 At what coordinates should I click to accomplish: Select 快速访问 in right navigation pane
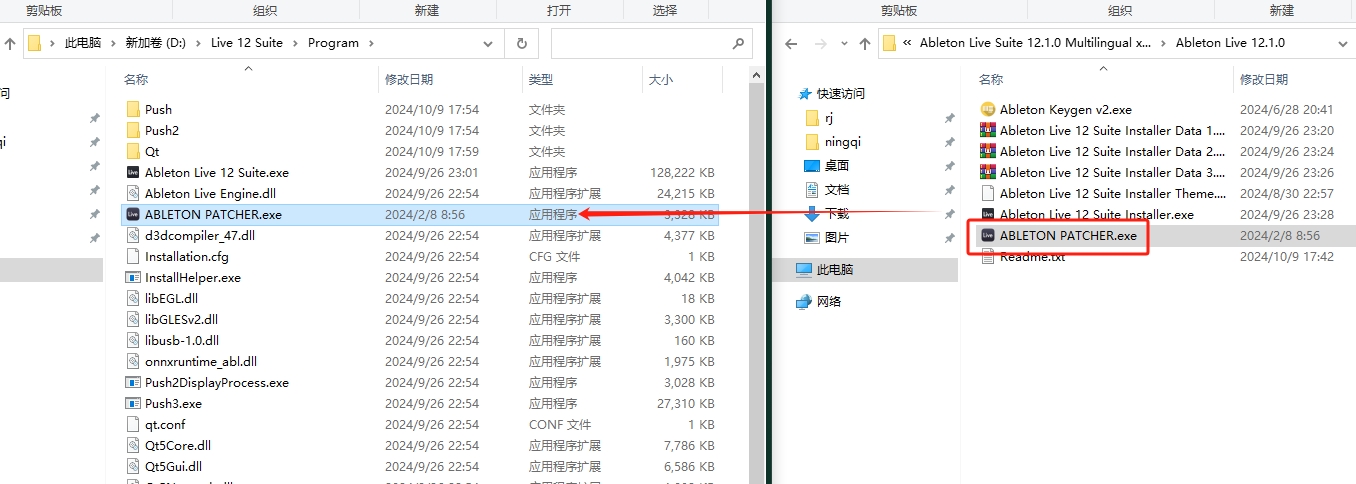(841, 93)
